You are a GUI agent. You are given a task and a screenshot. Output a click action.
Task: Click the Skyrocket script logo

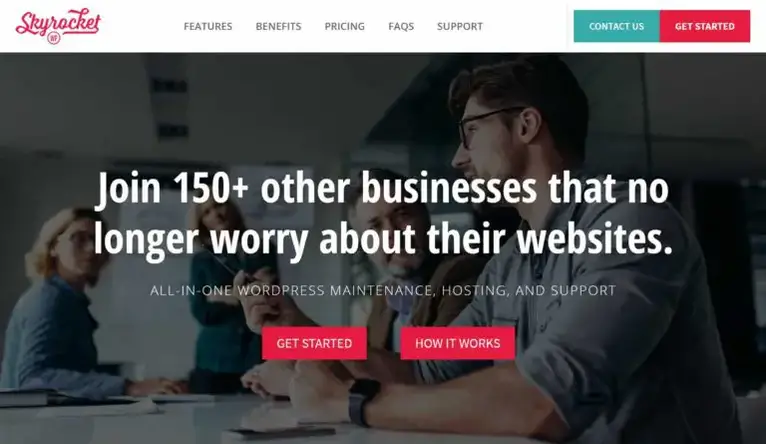pos(58,22)
